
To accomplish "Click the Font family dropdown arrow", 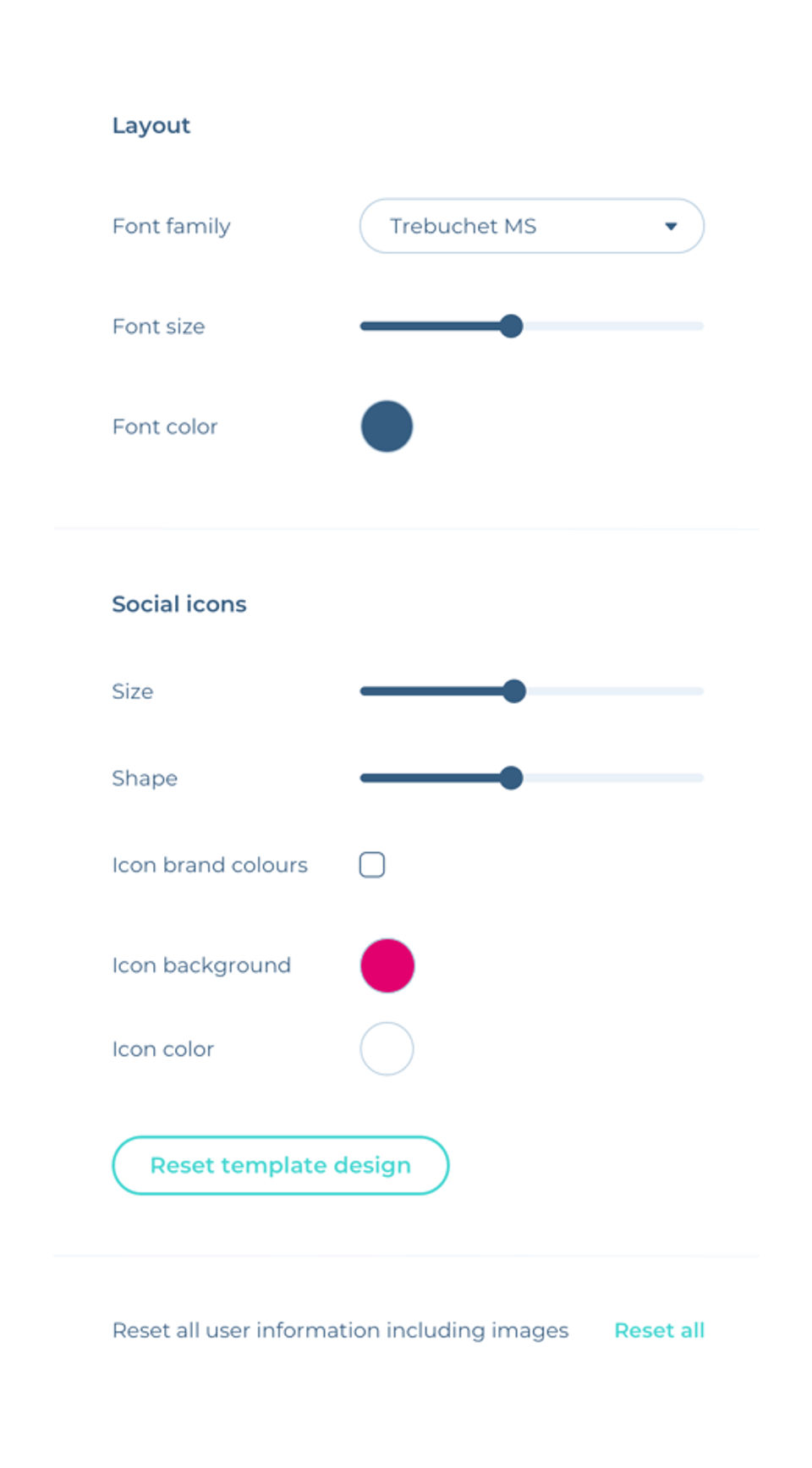I will tap(671, 226).
